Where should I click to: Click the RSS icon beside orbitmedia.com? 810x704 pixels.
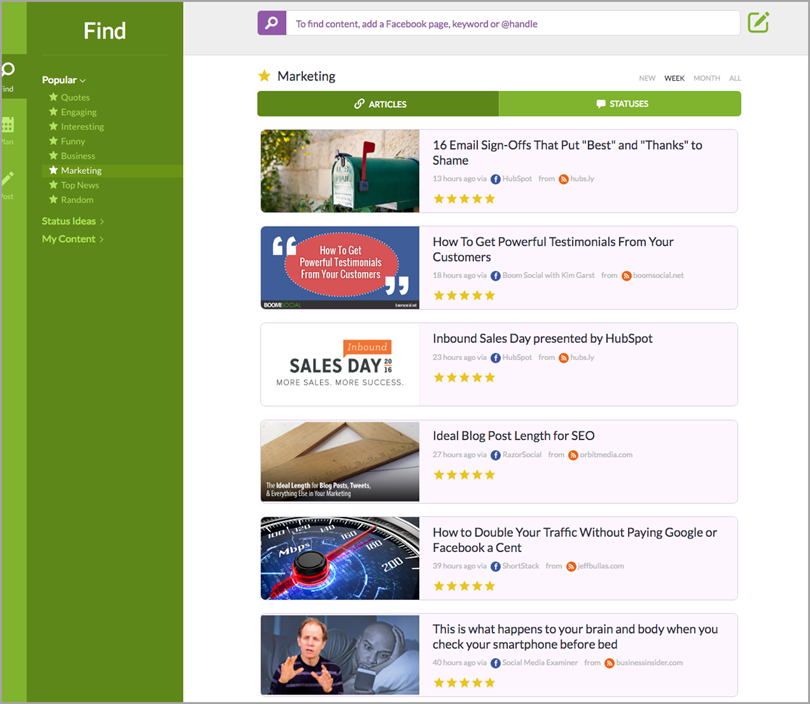pos(573,455)
